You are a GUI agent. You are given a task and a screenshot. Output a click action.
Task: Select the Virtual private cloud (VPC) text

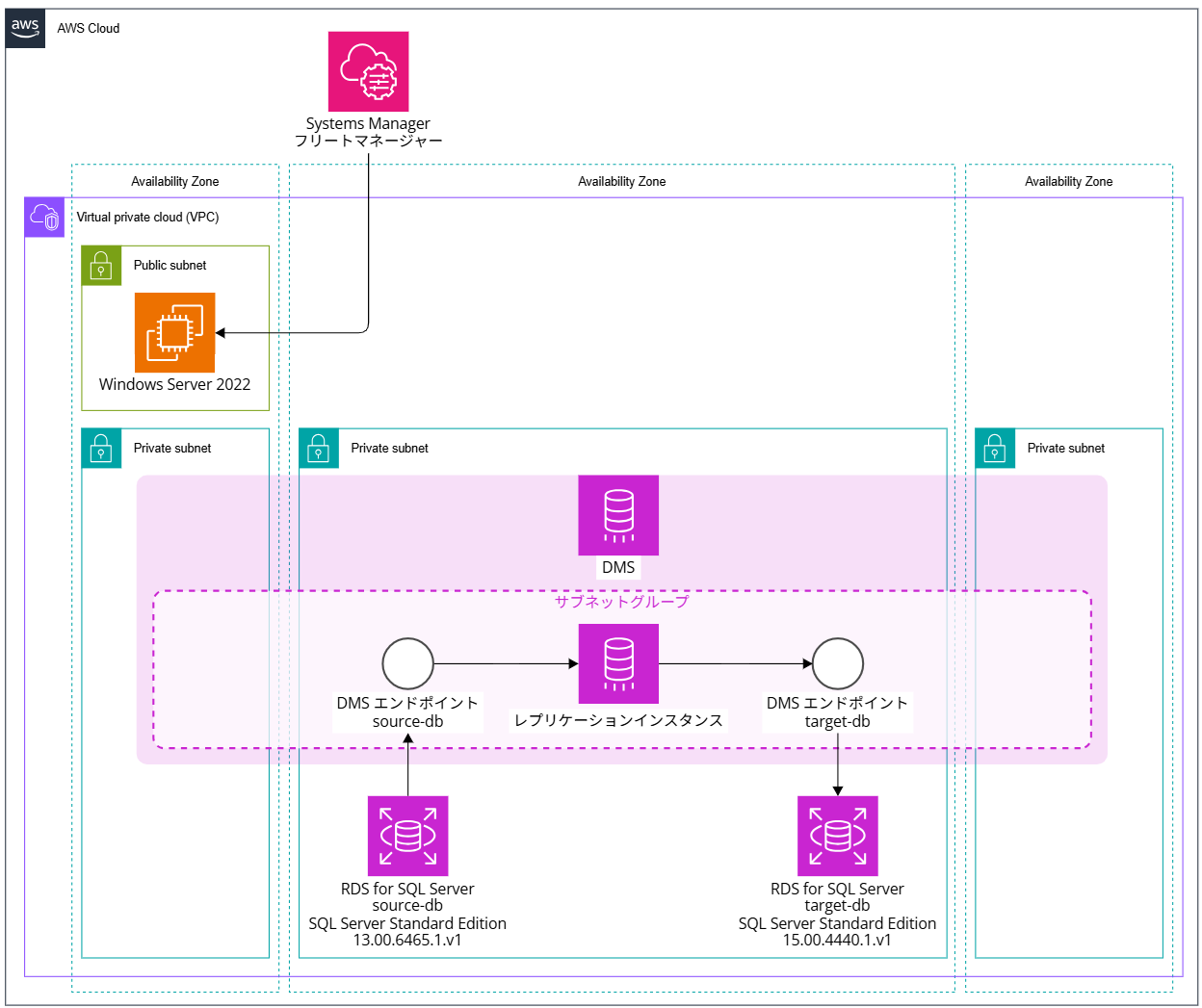148,217
